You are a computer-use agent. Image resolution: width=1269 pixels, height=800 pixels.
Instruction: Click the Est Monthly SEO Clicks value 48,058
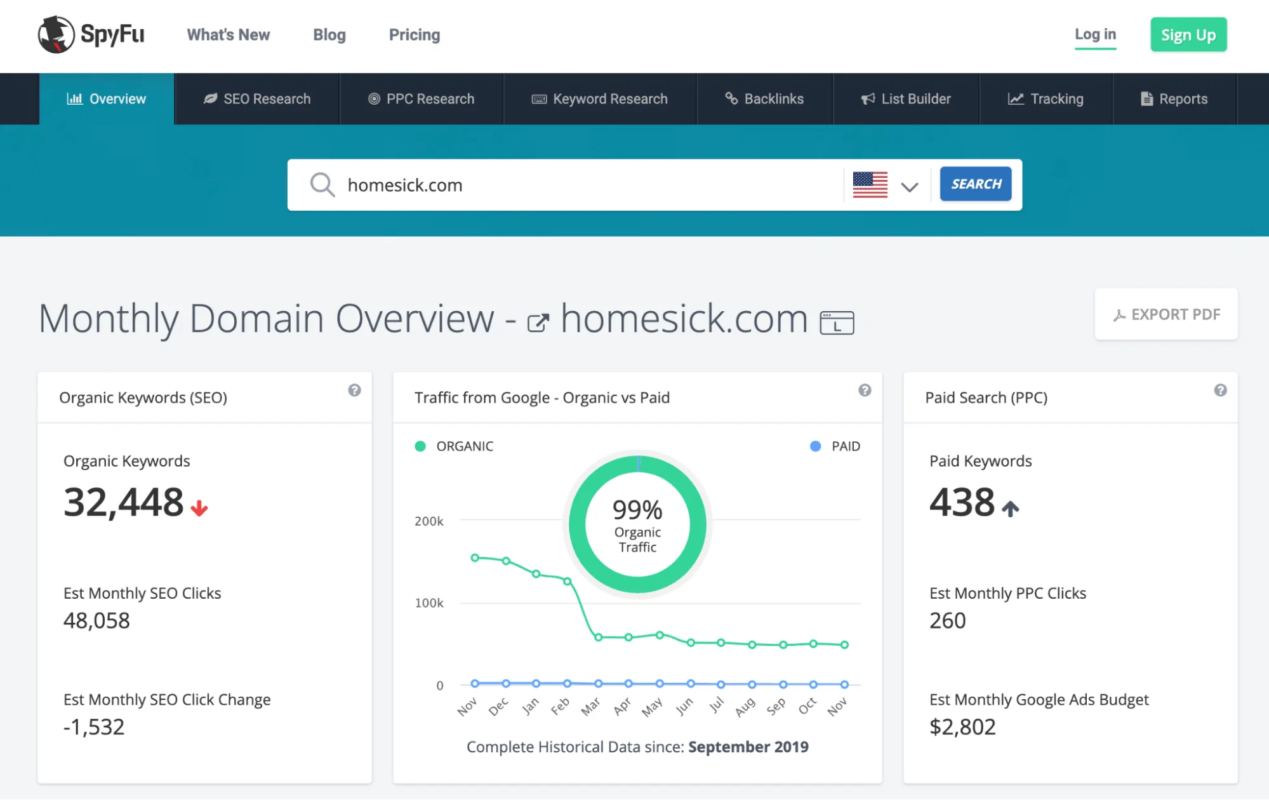[97, 621]
